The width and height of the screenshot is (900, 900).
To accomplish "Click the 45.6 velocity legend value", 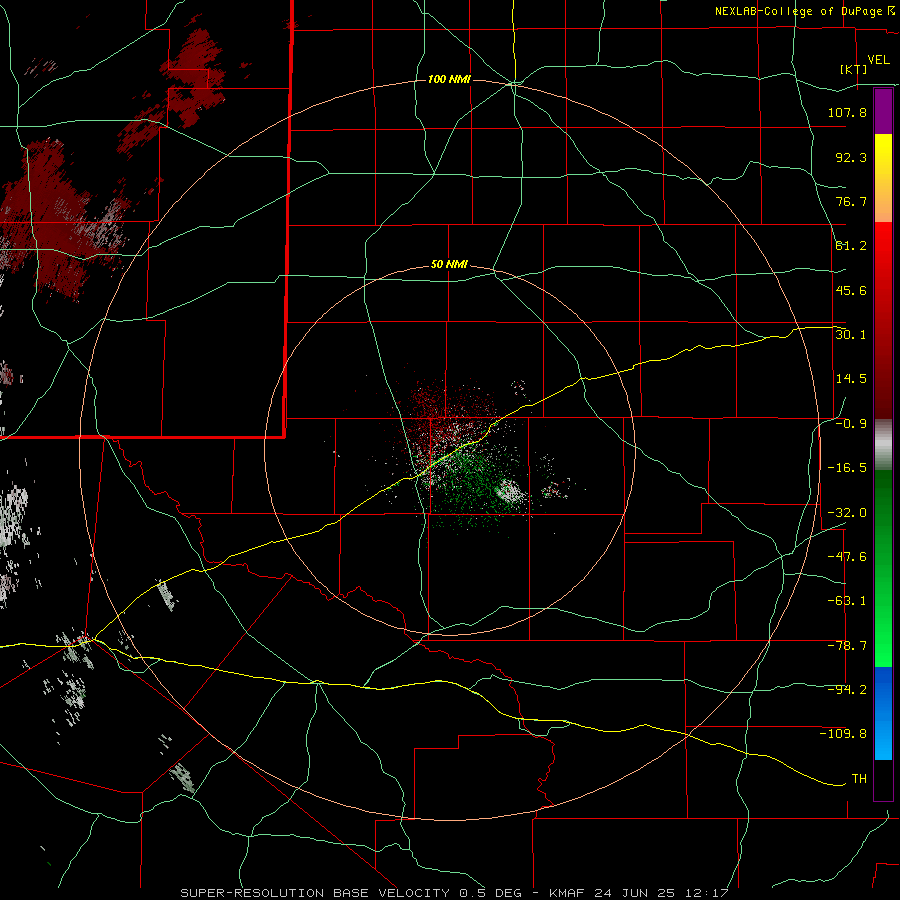I will click(851, 290).
